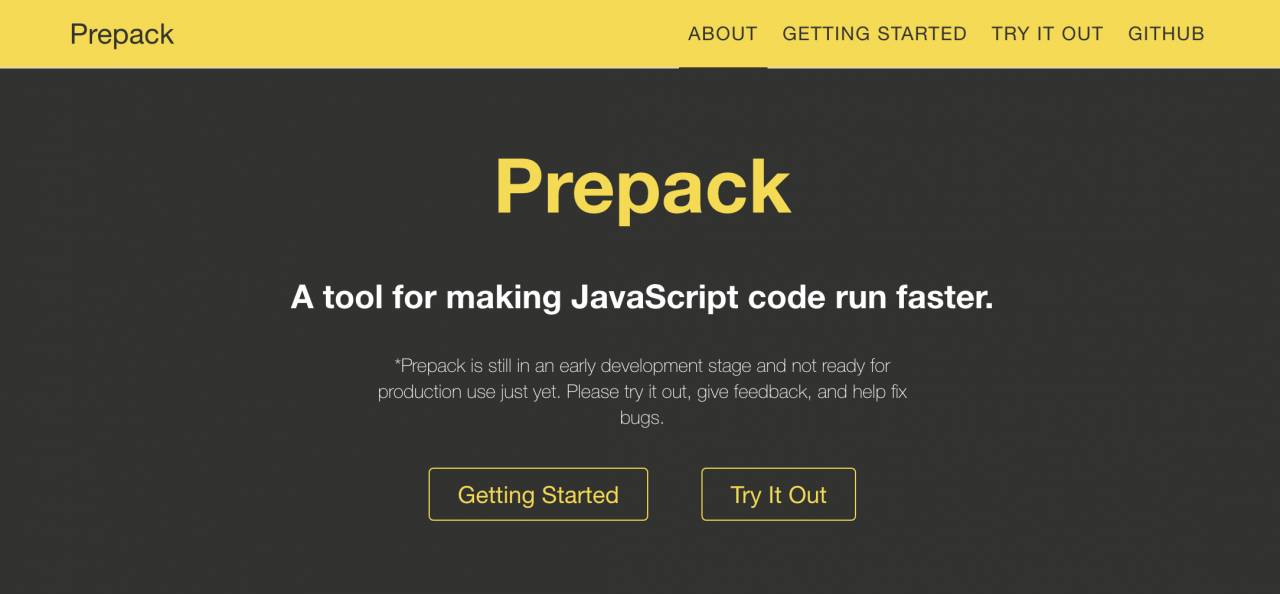Click the word bugs in the disclaimer
The height and width of the screenshot is (594, 1280).
[642, 418]
